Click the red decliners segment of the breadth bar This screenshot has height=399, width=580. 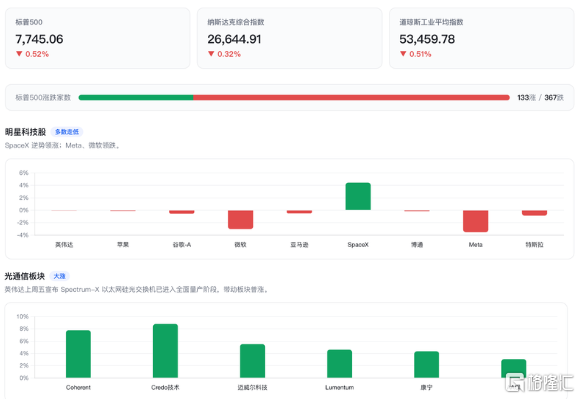tap(351, 98)
